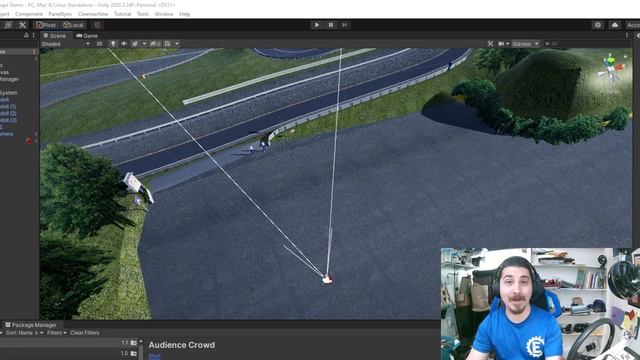Open Hierarchy panel options kebab menu

[x=34, y=36]
